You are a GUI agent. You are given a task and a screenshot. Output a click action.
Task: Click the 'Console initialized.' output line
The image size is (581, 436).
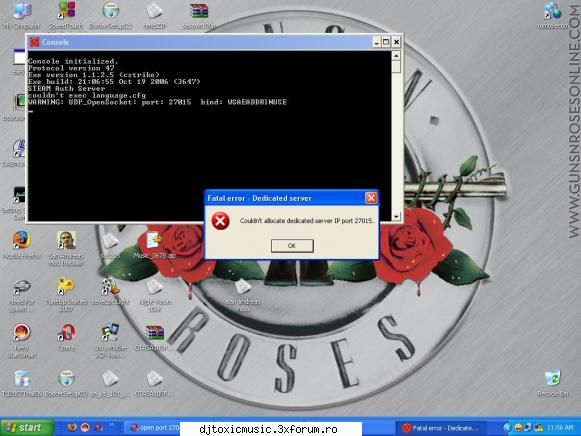pos(73,61)
